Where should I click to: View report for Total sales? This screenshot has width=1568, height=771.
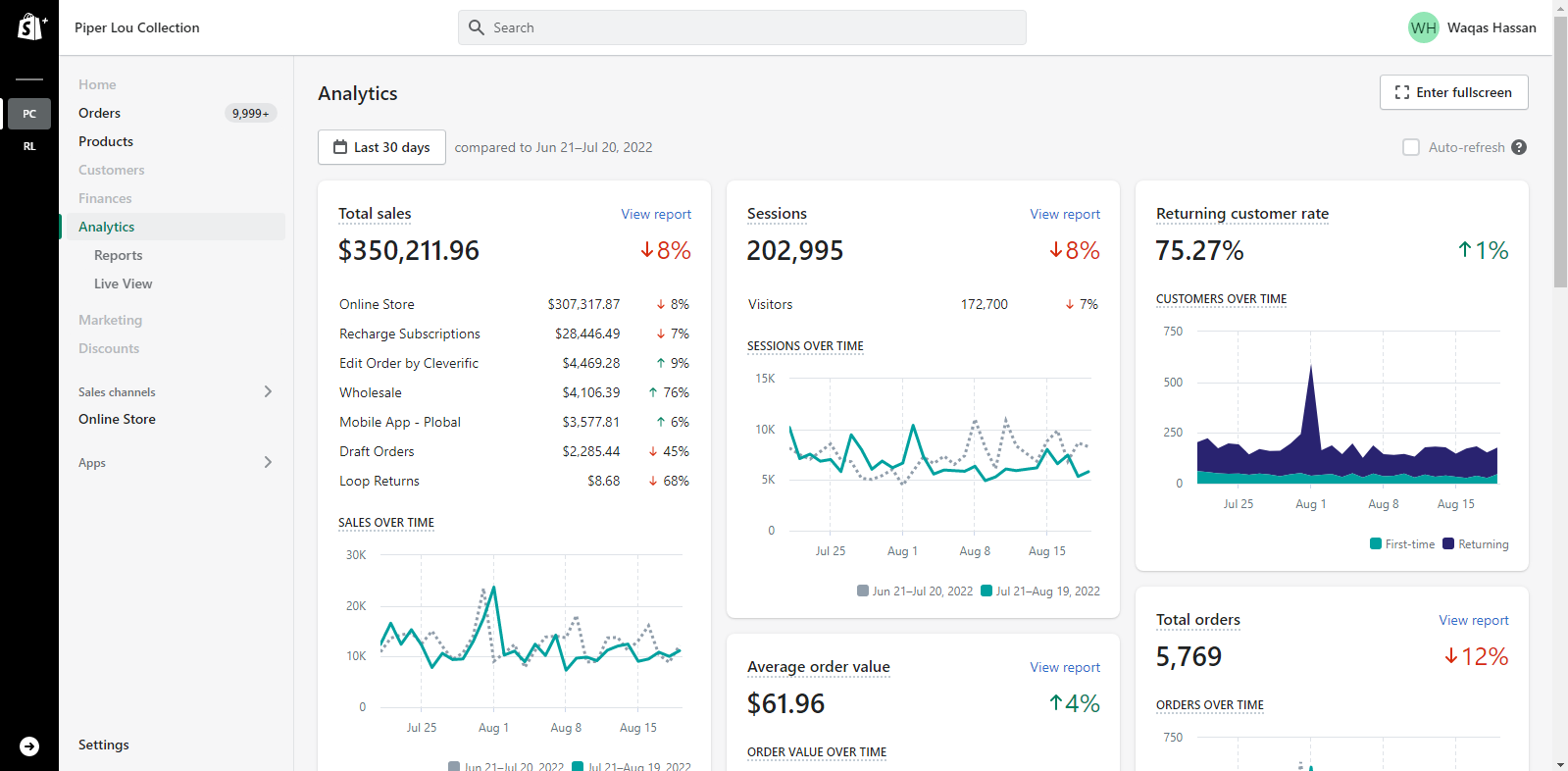click(656, 214)
